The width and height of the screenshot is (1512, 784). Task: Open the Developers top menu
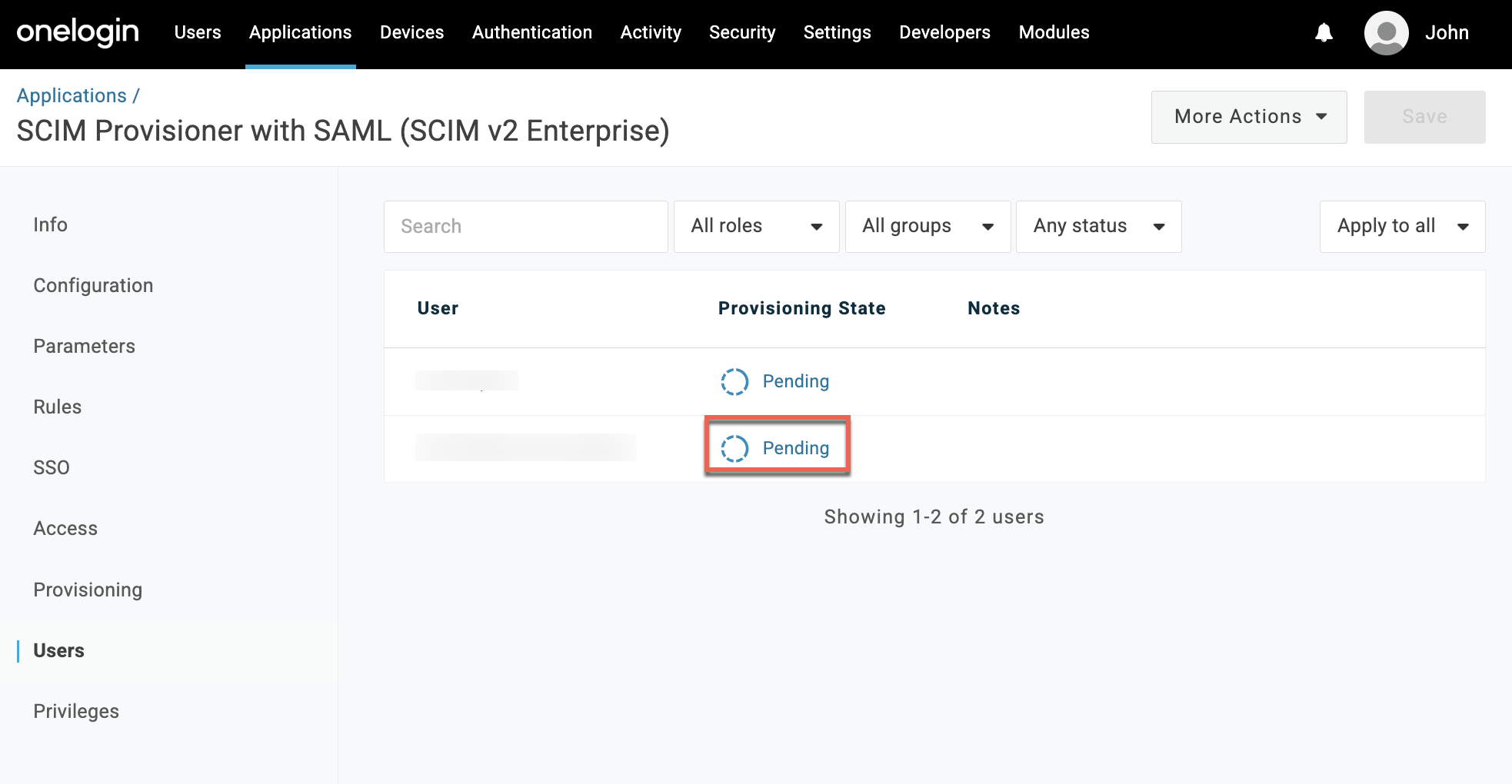[944, 32]
